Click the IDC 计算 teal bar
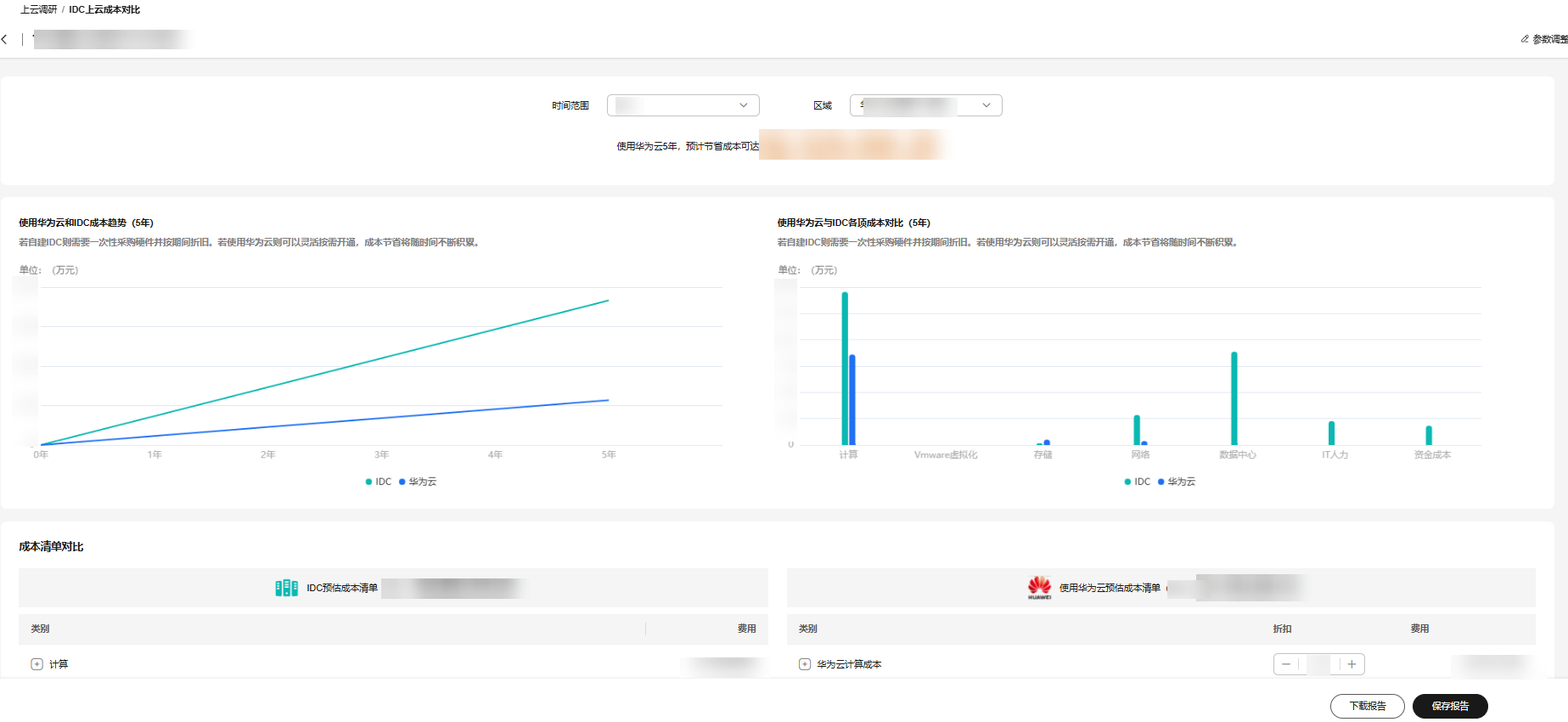The width and height of the screenshot is (1568, 722). pos(845,369)
